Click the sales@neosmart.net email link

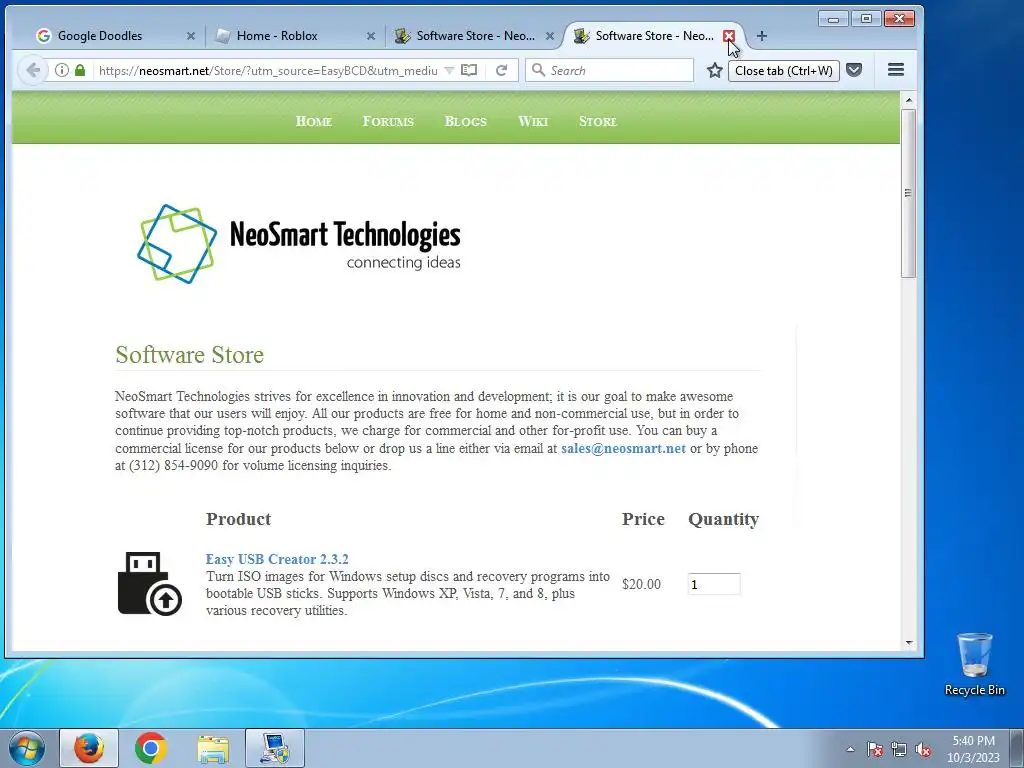tap(623, 449)
